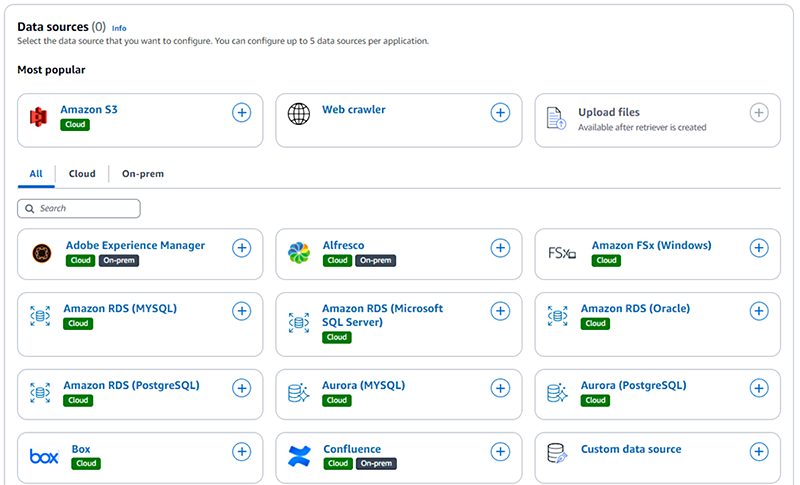The height and width of the screenshot is (485, 800).
Task: Open the Amazon FSx (Windows) link
Action: (652, 245)
